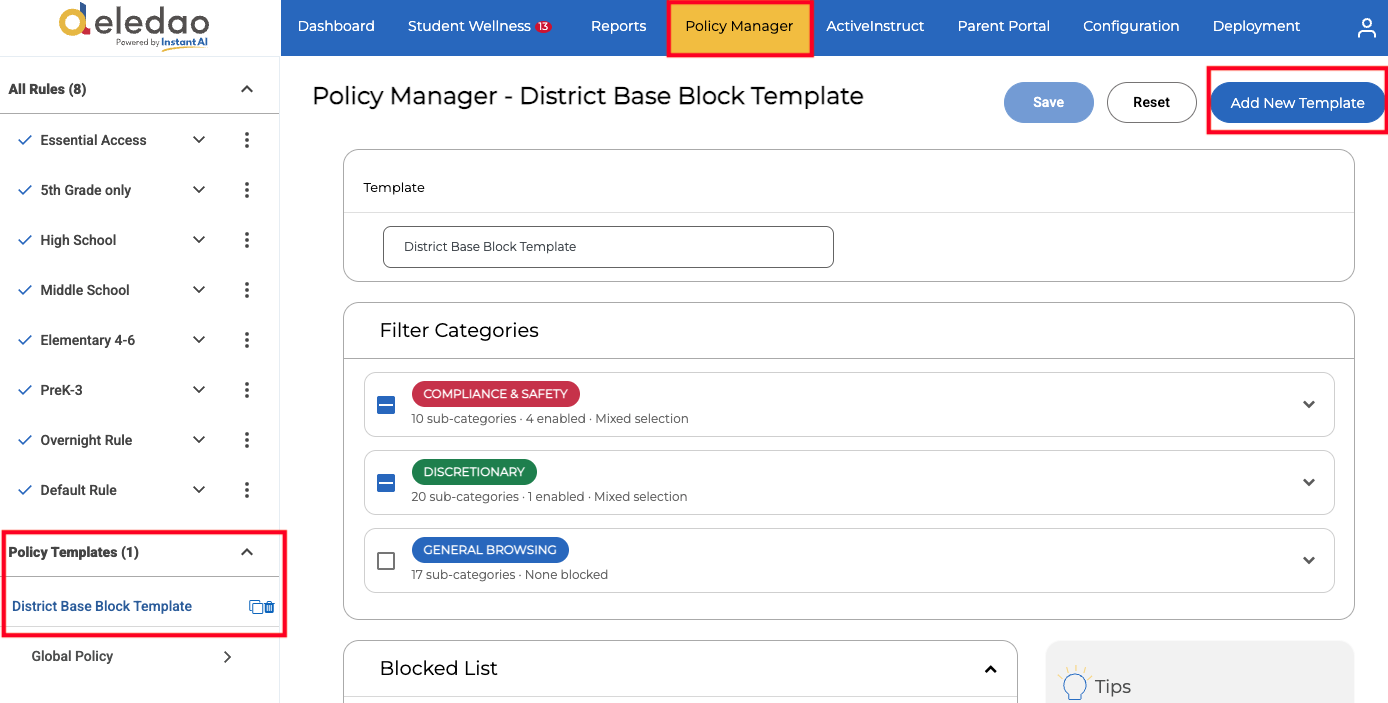Collapse the All Rules (8) section
This screenshot has height=703, width=1388.
tap(247, 89)
